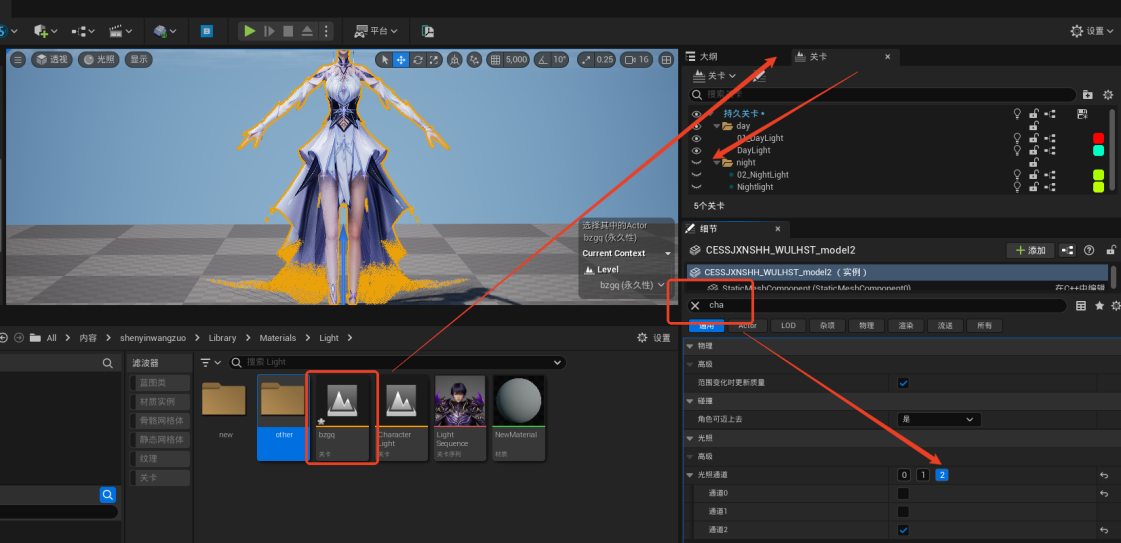The width and height of the screenshot is (1121, 543).
Task: Open viewport hamburger options menu
Action: [x=17, y=60]
